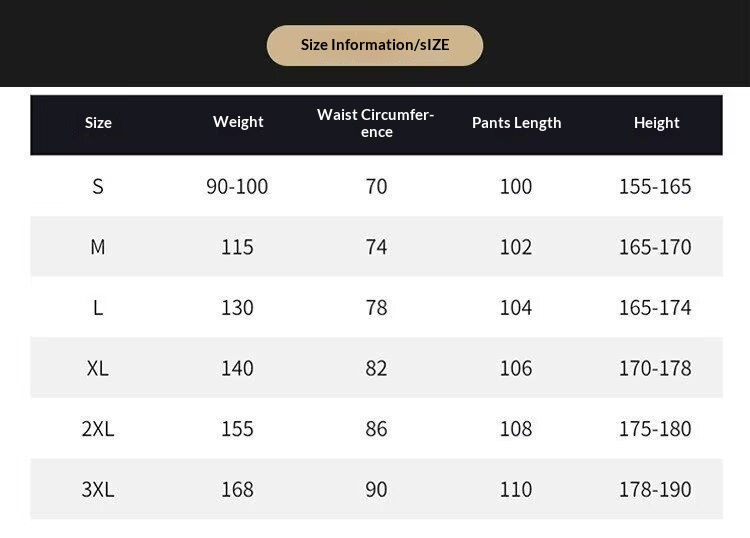
Task: Click the Size Information/sIZE button
Action: 375,45
